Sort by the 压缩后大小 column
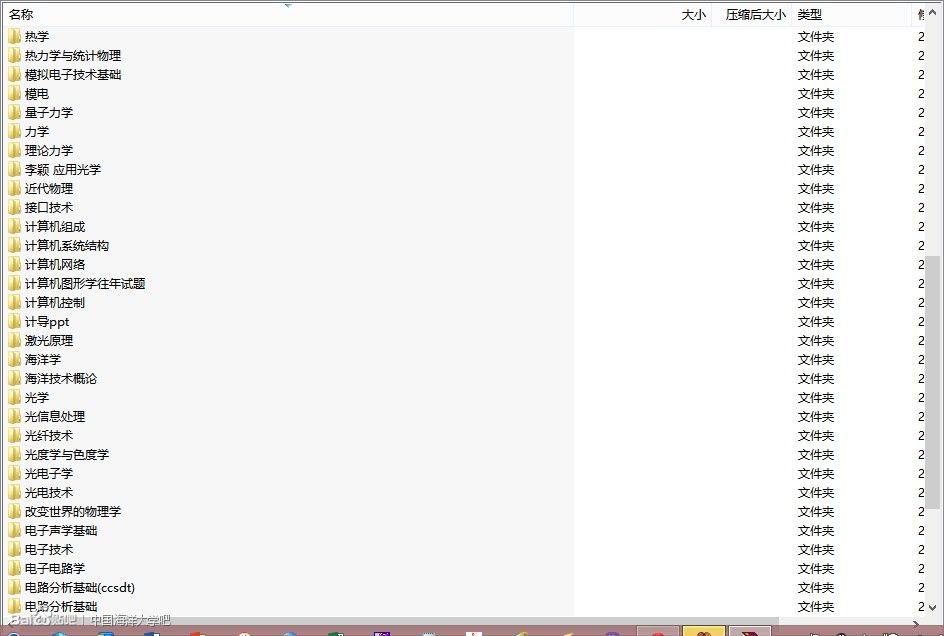This screenshot has width=944, height=636. [x=755, y=14]
